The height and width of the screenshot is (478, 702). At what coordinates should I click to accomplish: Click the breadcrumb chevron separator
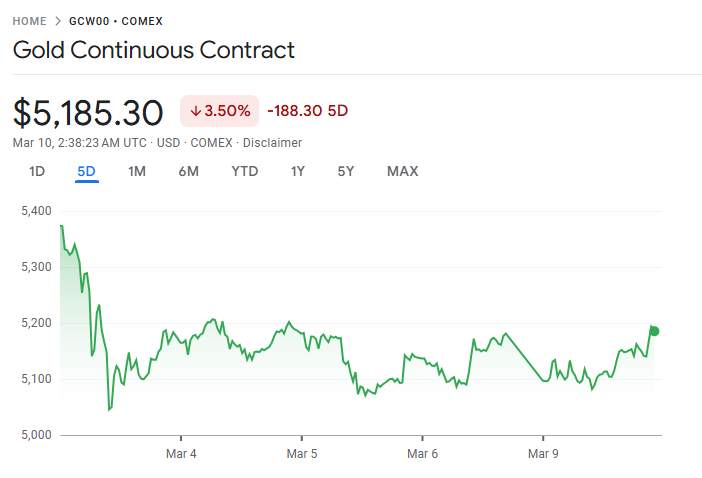[58, 21]
